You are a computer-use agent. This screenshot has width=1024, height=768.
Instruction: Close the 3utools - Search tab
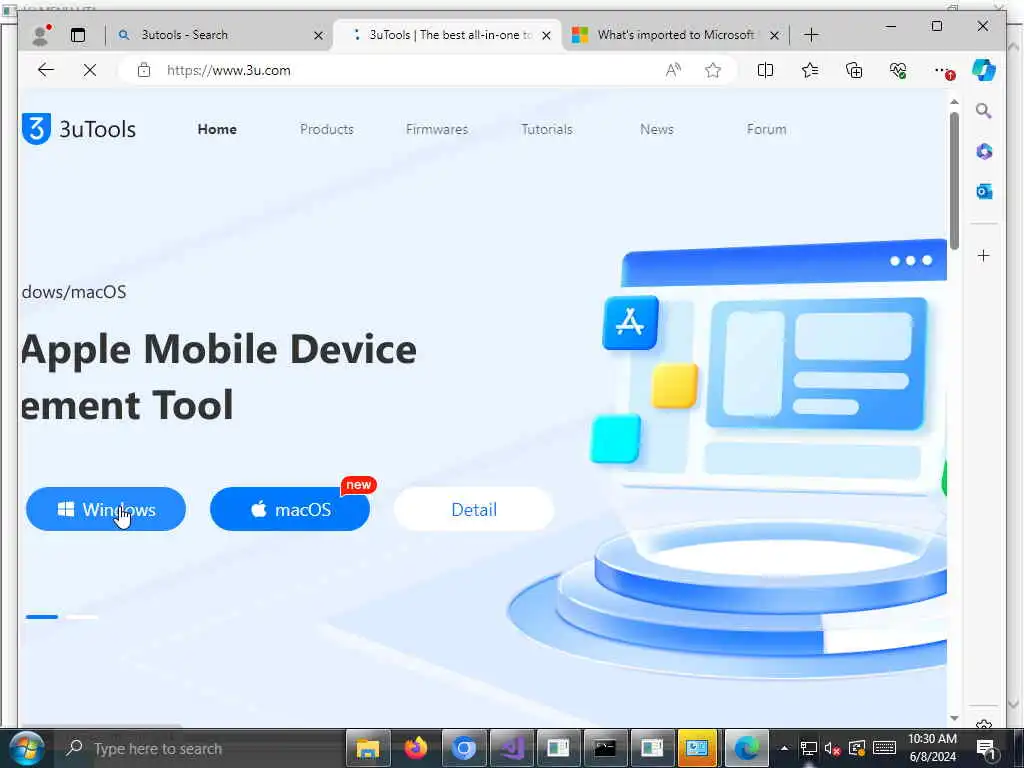318,35
